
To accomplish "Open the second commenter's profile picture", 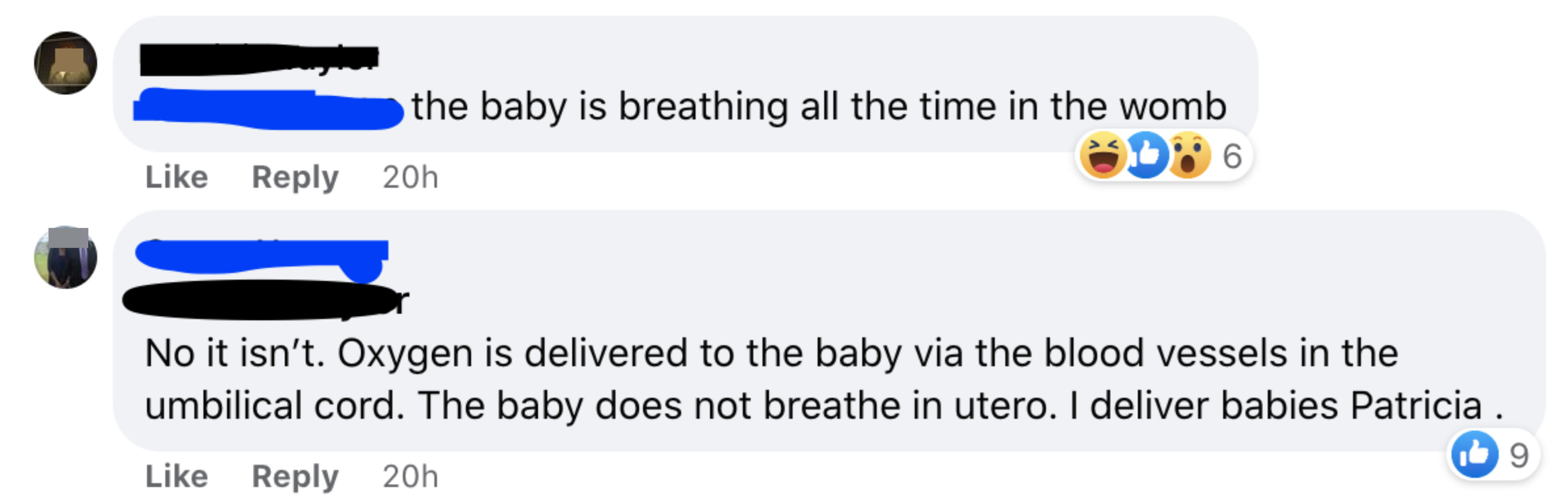I will click(x=66, y=257).
